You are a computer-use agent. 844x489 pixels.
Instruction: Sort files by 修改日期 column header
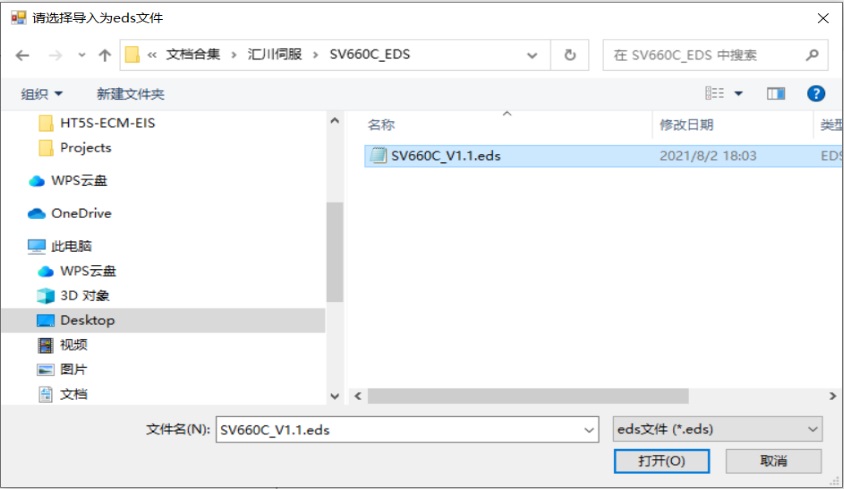click(686, 125)
